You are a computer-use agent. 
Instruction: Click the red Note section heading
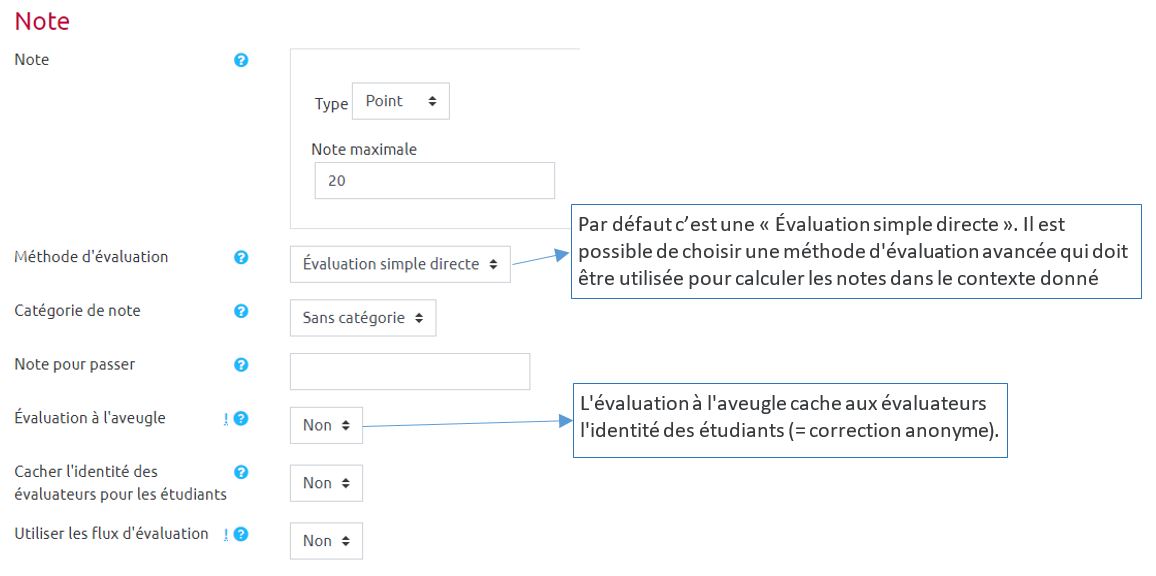click(x=42, y=21)
